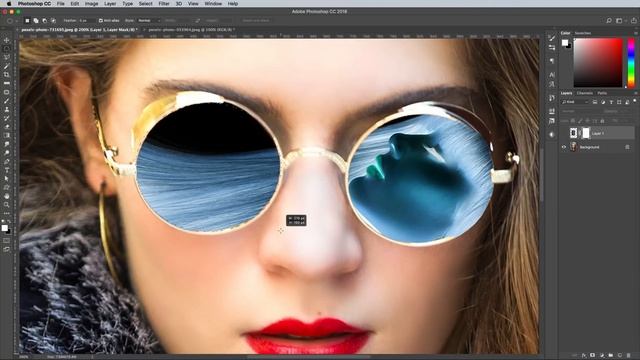
Task: Open the layer blend mode dropdown
Action: [x=576, y=111]
